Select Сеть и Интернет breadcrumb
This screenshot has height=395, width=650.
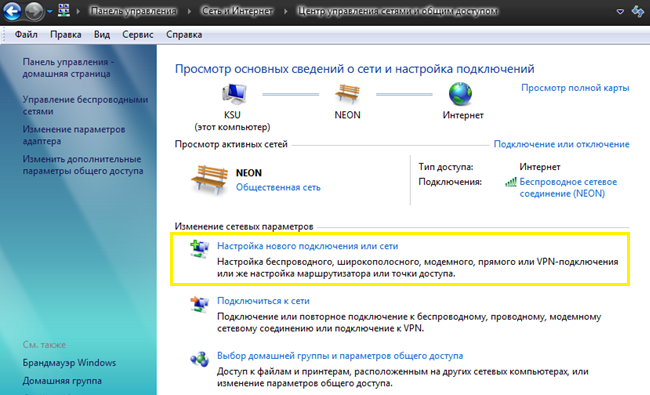click(237, 11)
